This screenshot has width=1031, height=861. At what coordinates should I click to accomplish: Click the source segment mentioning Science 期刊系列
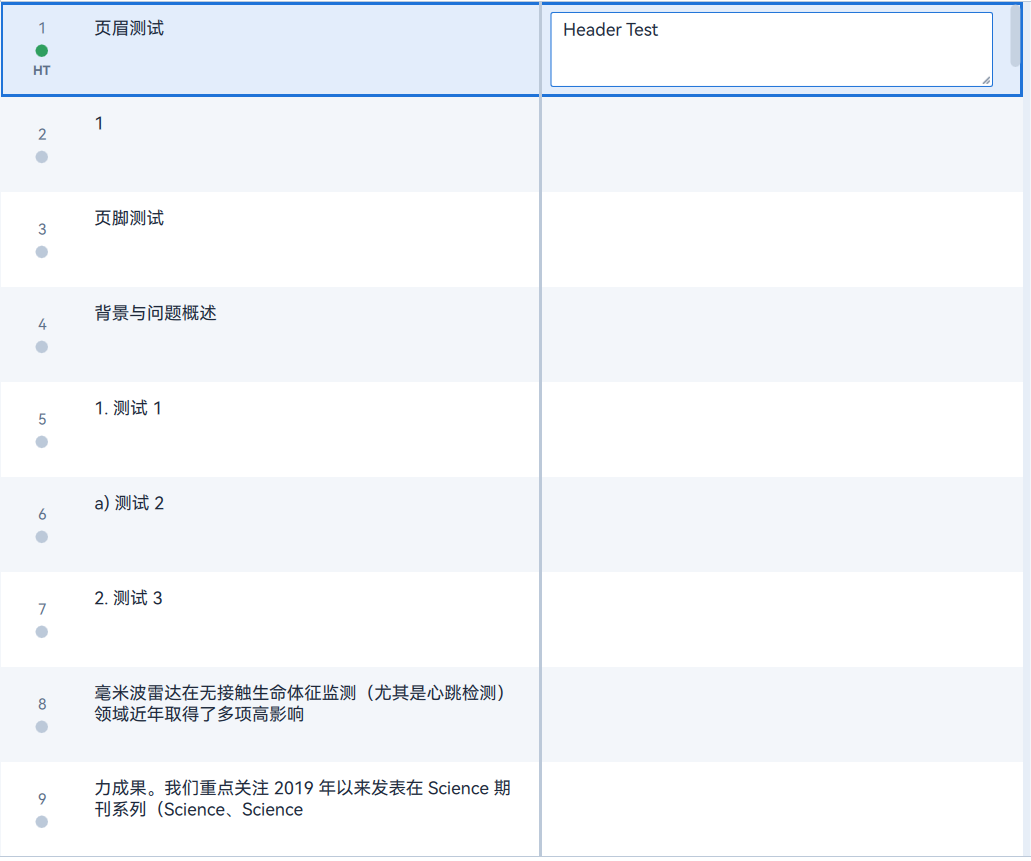(x=300, y=799)
